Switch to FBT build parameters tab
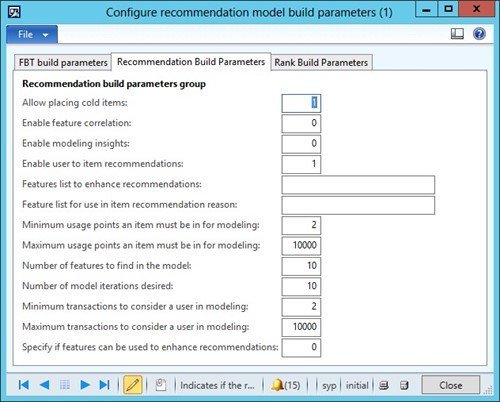 point(63,63)
